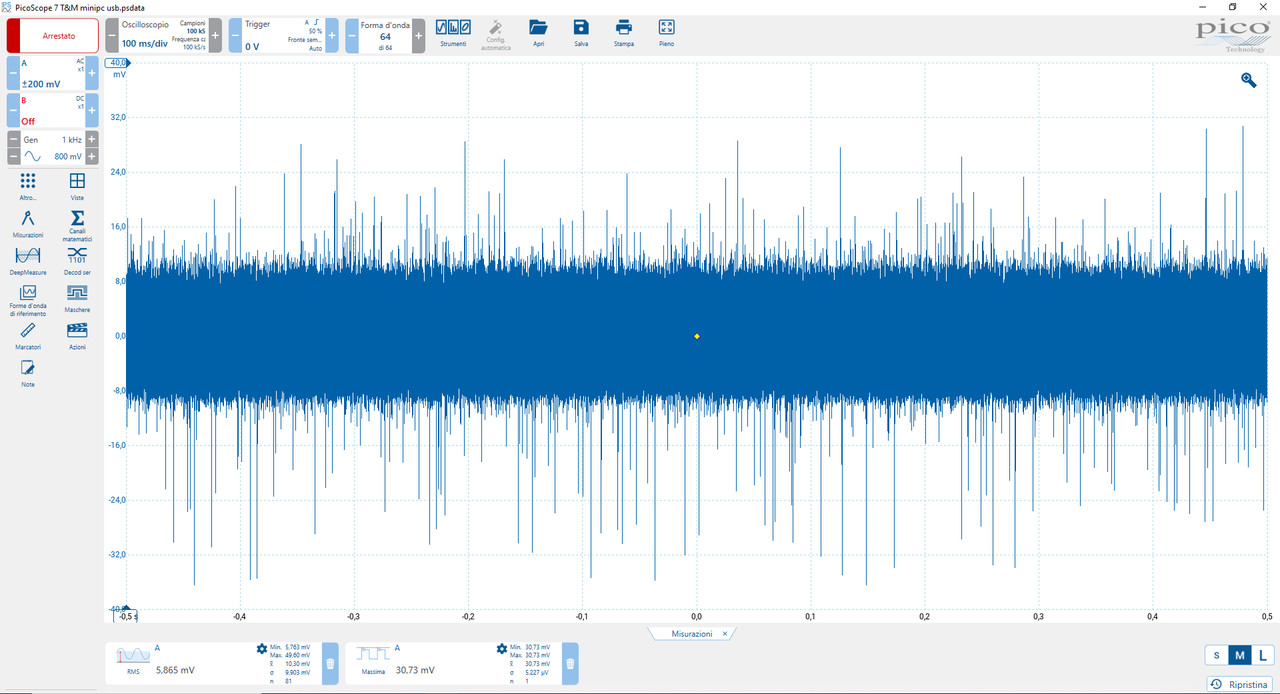Click the yellow trigger marker diamond

pos(697,336)
